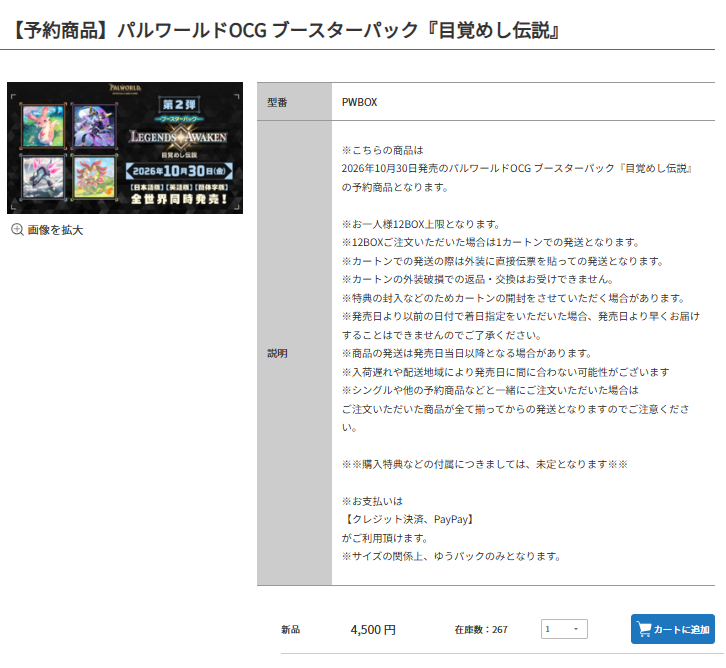
Task: Click the line ※12BOXご注文いただいた場合は1カートン
Action: point(491,243)
